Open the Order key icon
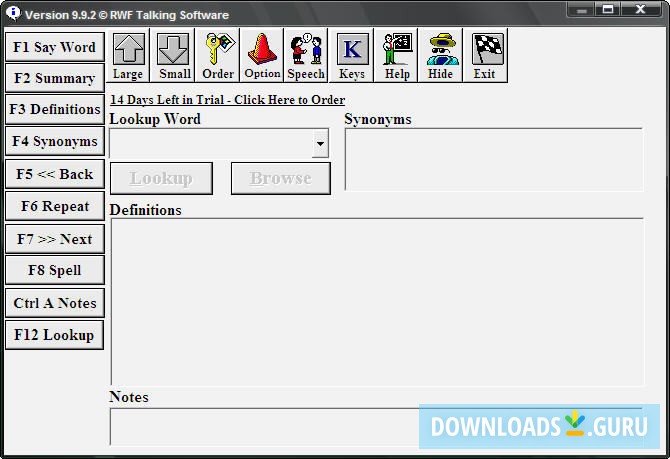Image resolution: width=670 pixels, height=459 pixels. (x=218, y=56)
